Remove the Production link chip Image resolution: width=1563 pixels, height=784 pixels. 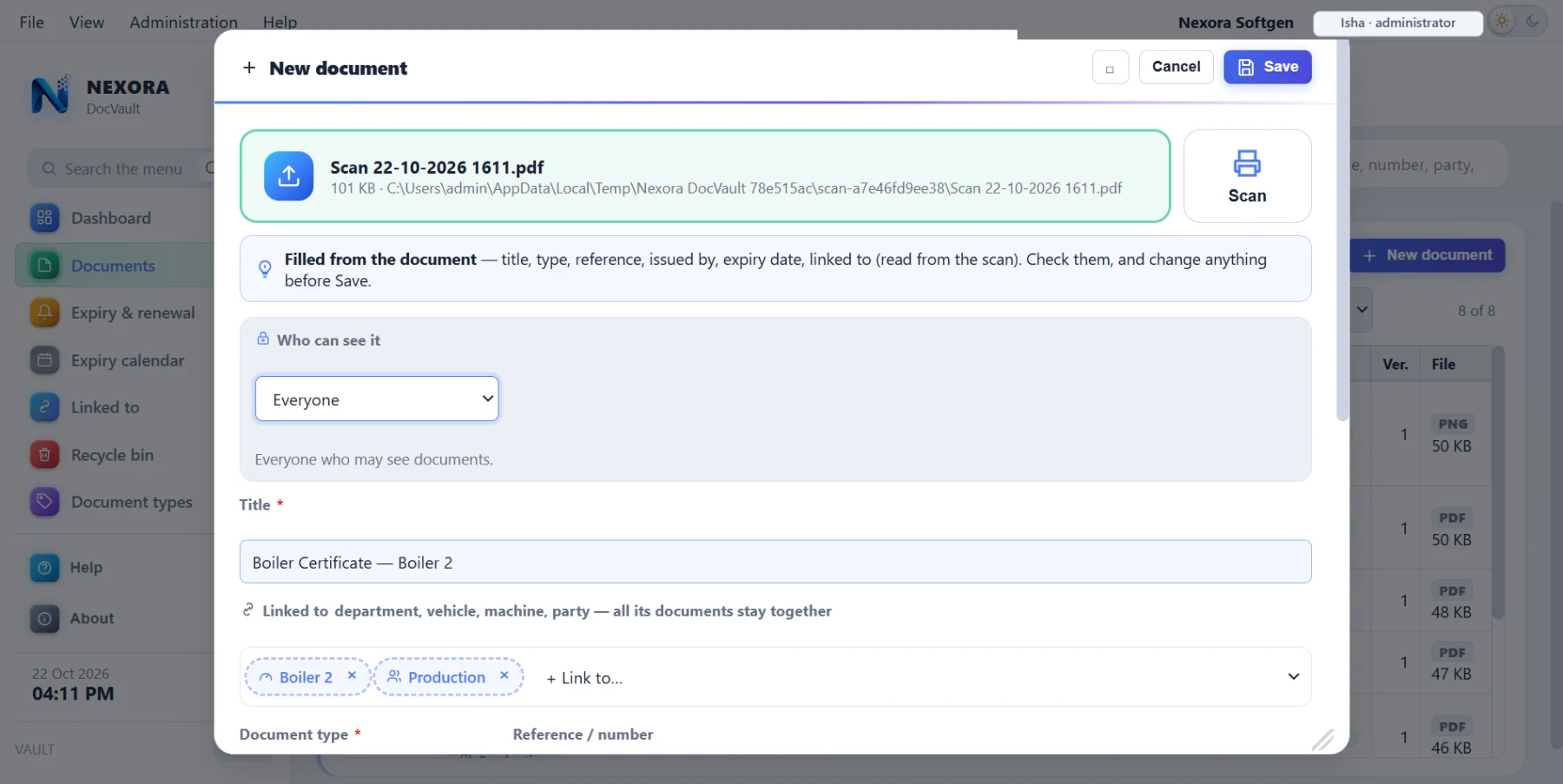tap(505, 675)
